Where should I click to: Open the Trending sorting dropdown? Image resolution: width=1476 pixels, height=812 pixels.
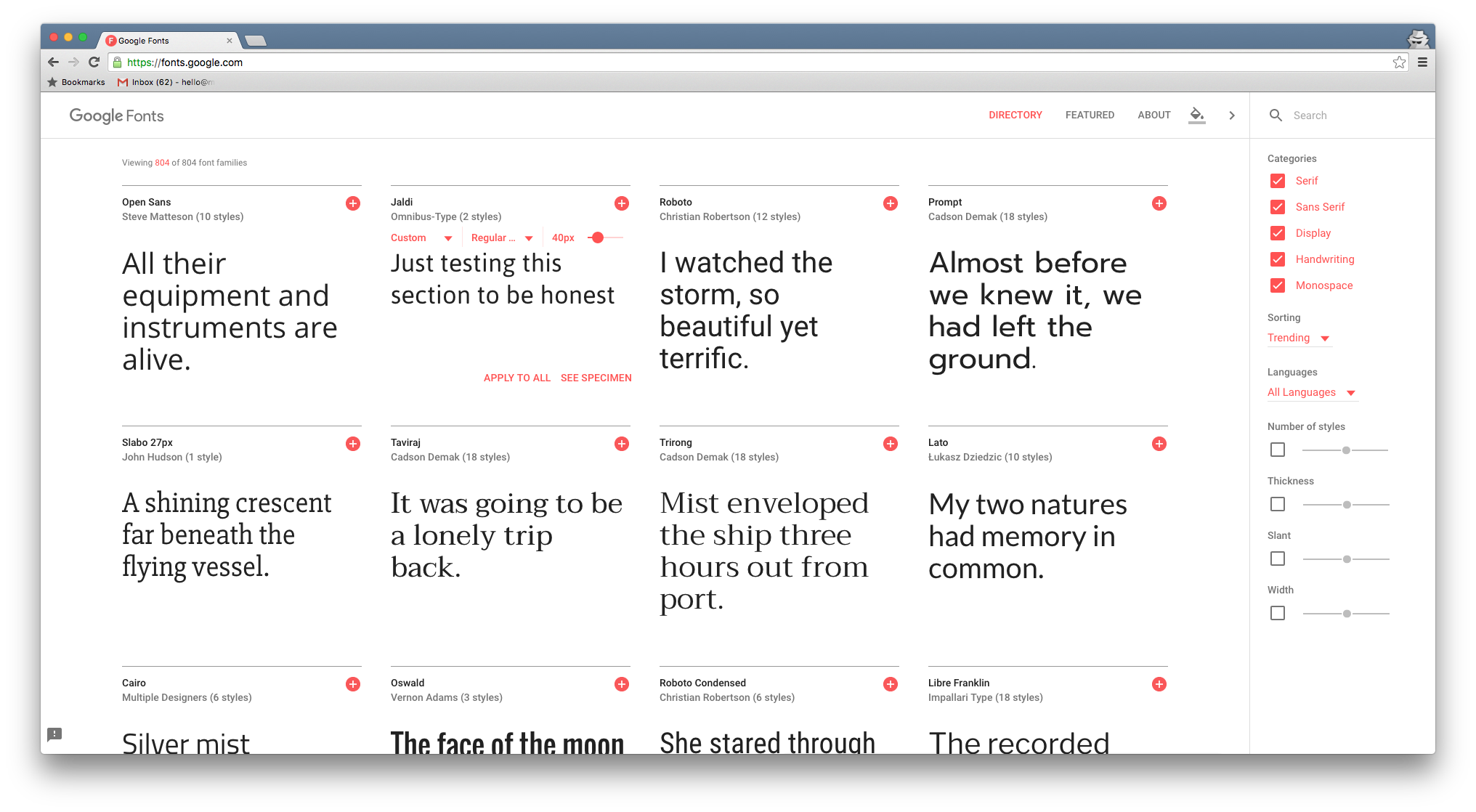point(1299,338)
